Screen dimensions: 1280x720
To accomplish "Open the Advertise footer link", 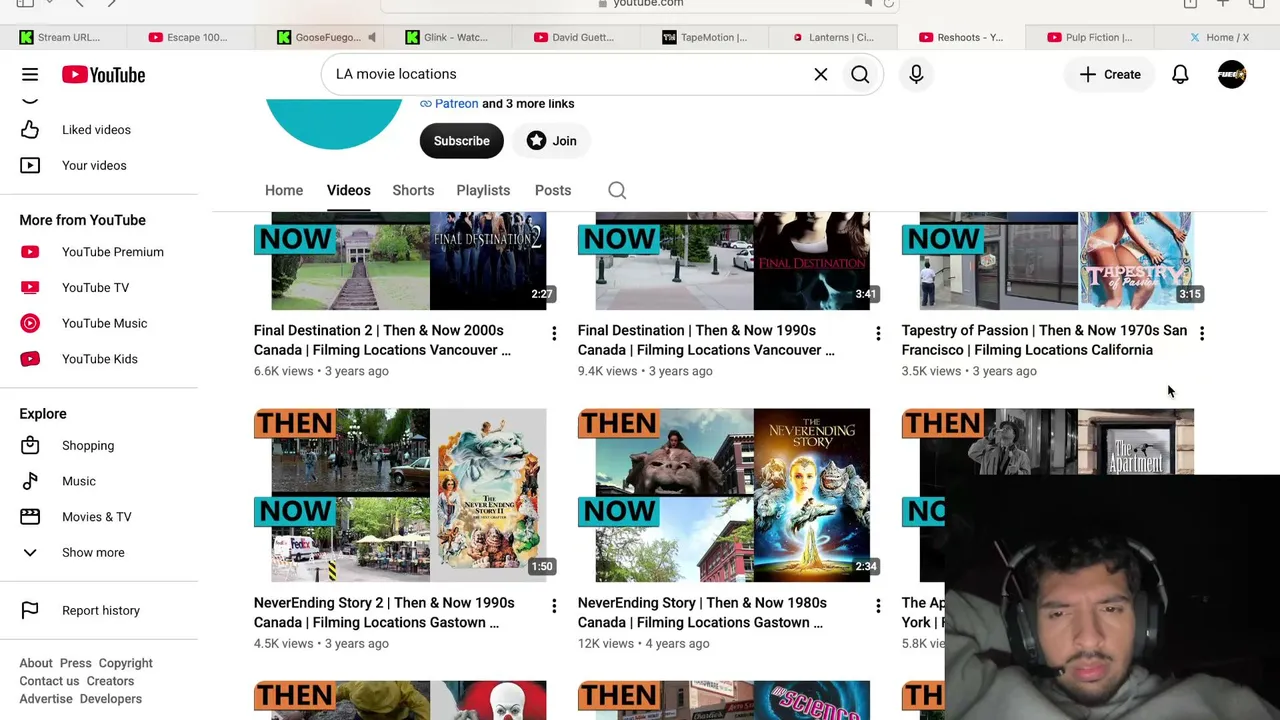I will point(46,699).
